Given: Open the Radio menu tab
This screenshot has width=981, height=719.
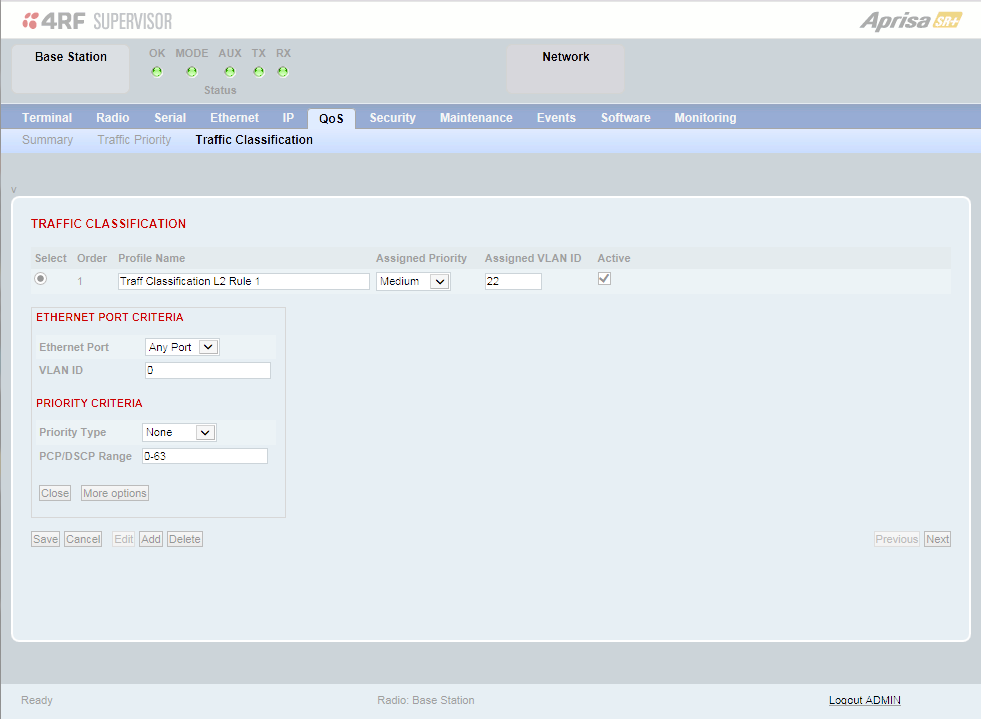Looking at the screenshot, I should pos(113,118).
